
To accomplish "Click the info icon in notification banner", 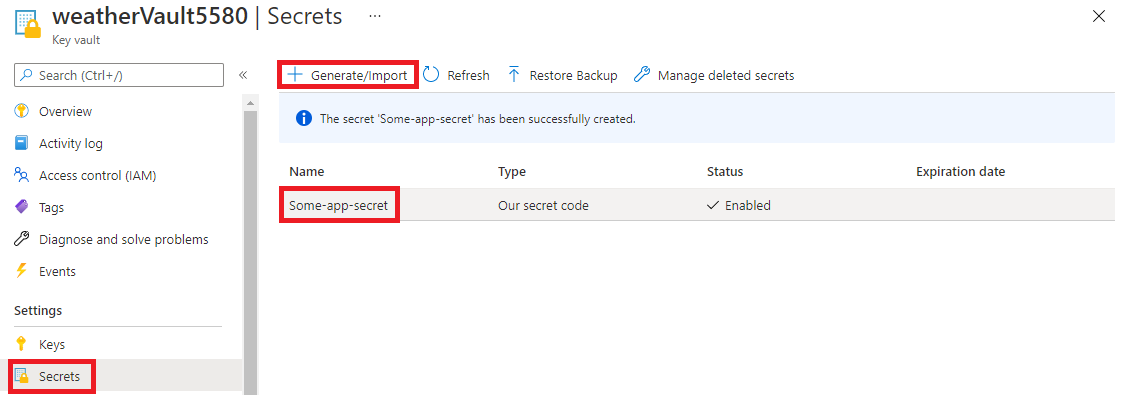I will point(304,119).
